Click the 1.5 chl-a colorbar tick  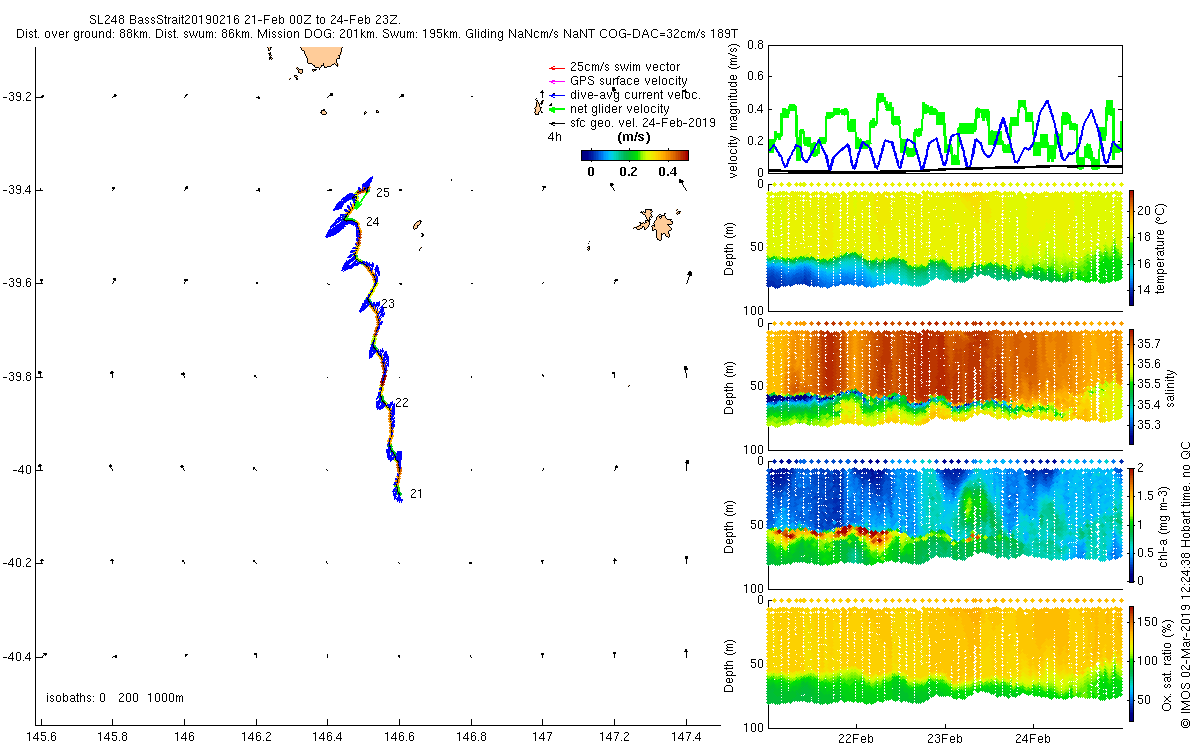[x=1148, y=496]
